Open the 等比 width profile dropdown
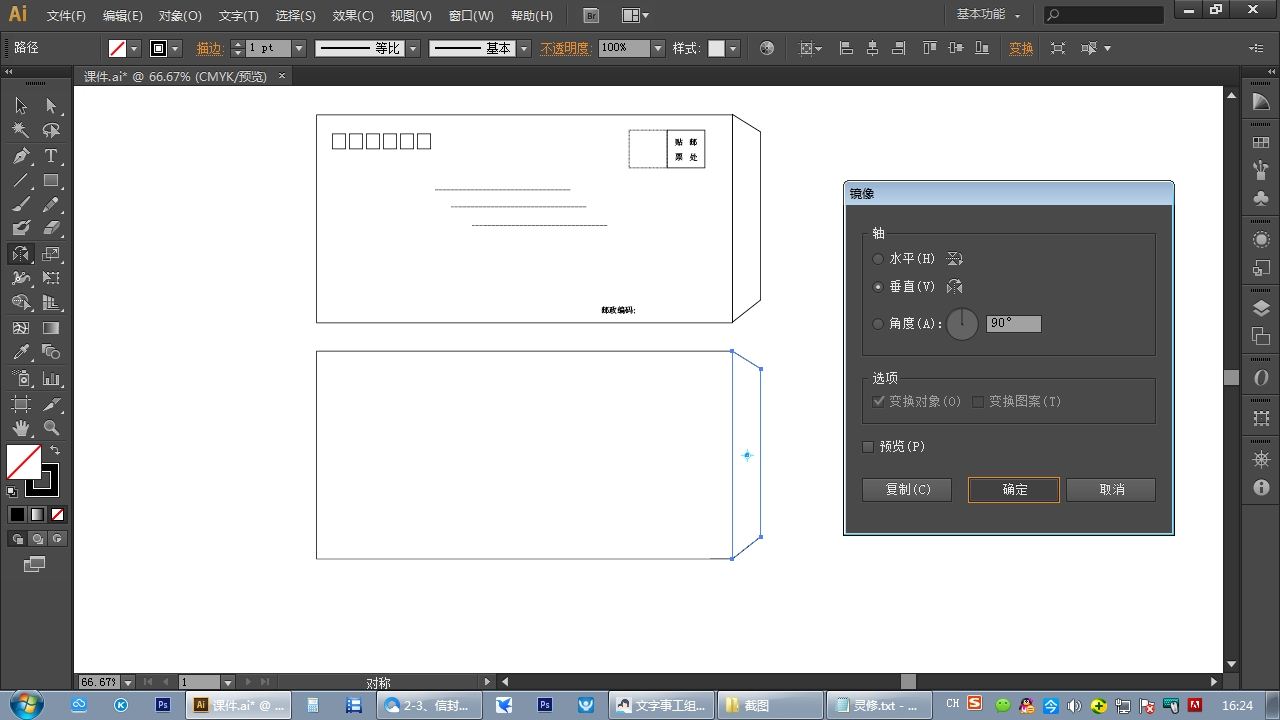 [413, 48]
